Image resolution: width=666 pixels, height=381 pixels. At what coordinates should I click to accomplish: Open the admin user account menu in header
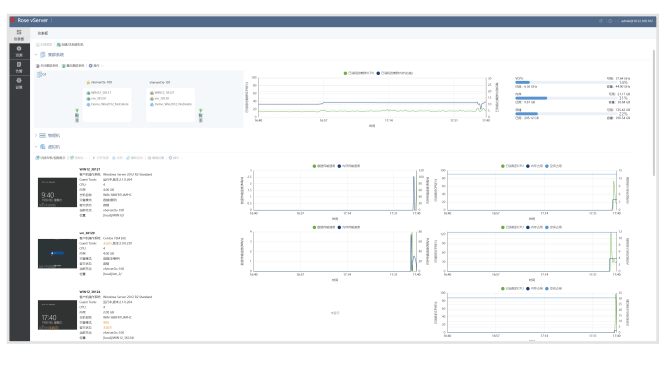[636, 21]
